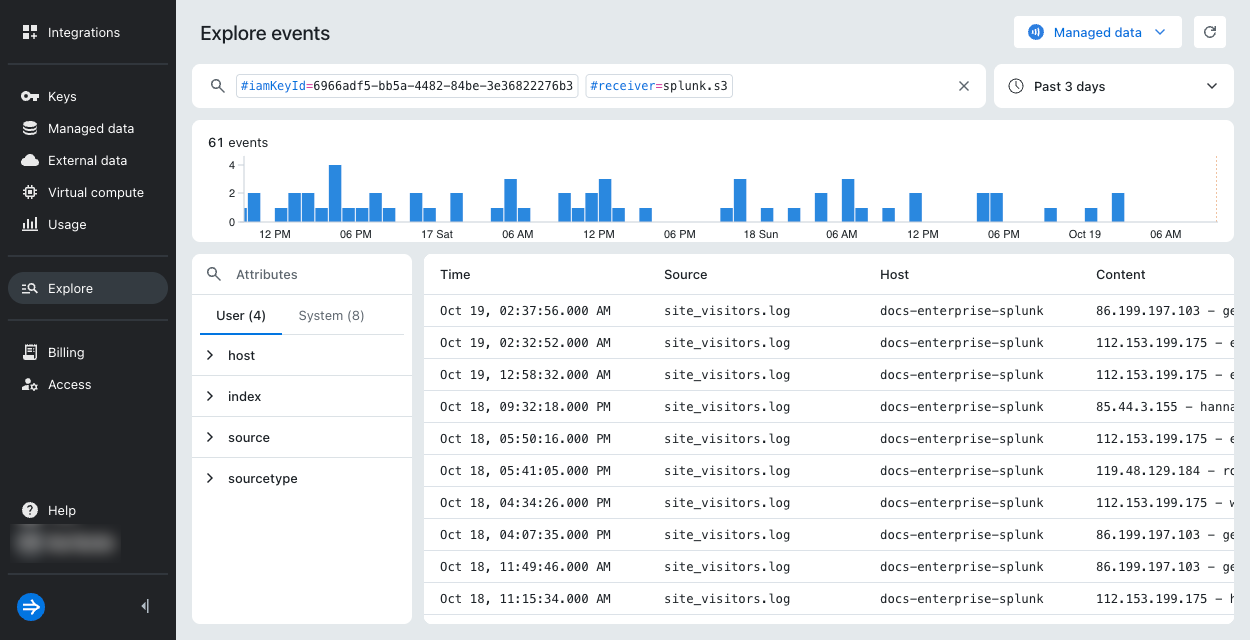1250x640 pixels.
Task: Select the #iamKeyId filter chip
Action: [407, 86]
